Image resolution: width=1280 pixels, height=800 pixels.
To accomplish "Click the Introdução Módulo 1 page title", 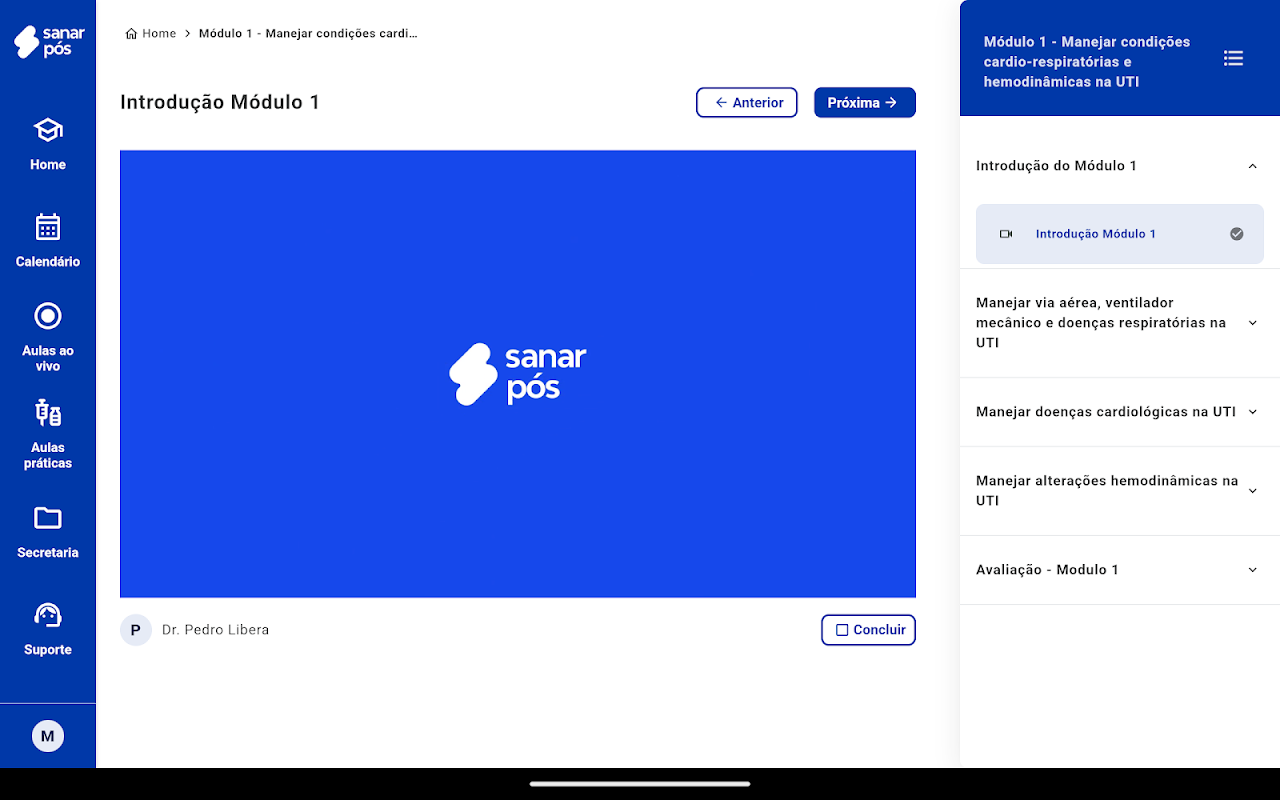I will click(220, 102).
